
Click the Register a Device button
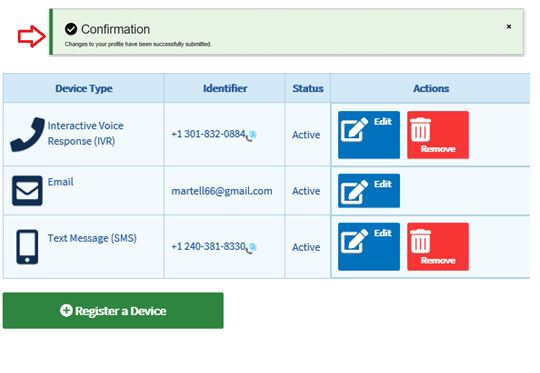pos(113,311)
